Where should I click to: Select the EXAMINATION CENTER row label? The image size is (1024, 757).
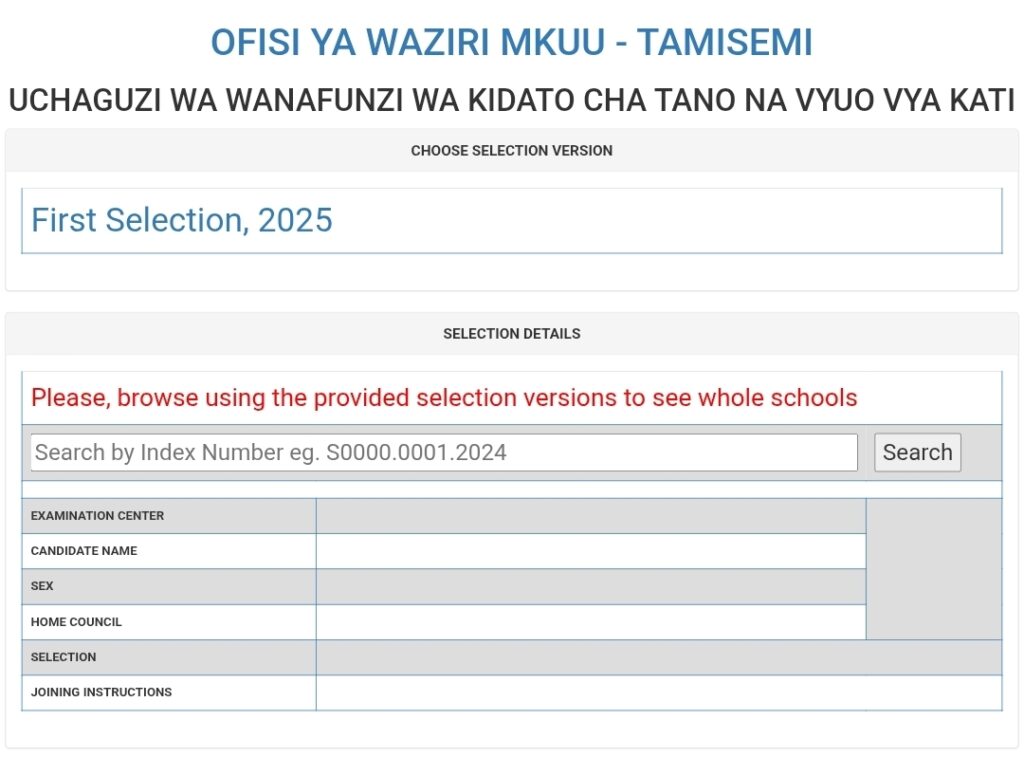[98, 516]
